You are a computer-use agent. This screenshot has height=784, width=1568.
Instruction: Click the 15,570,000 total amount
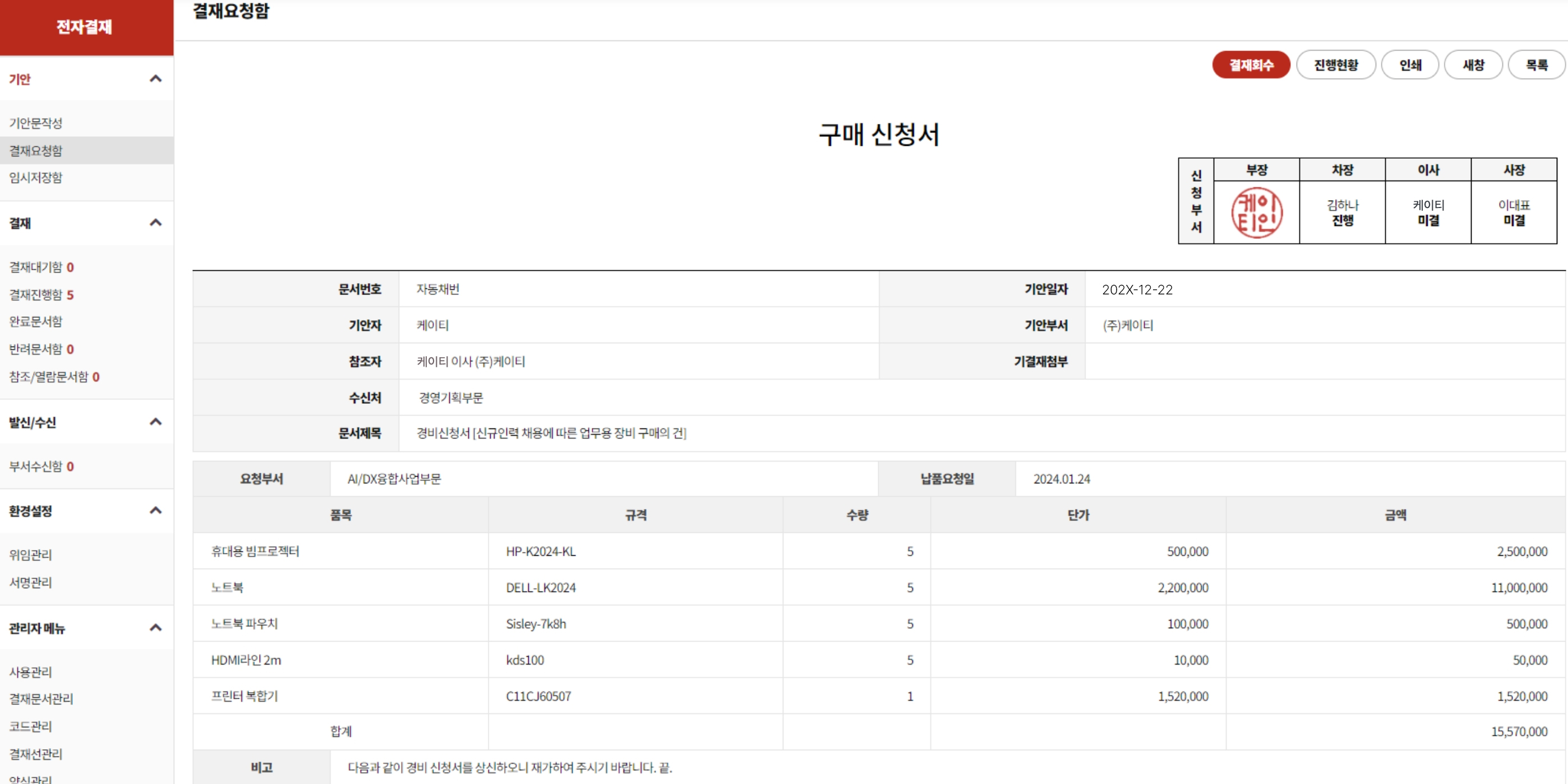(x=1519, y=731)
